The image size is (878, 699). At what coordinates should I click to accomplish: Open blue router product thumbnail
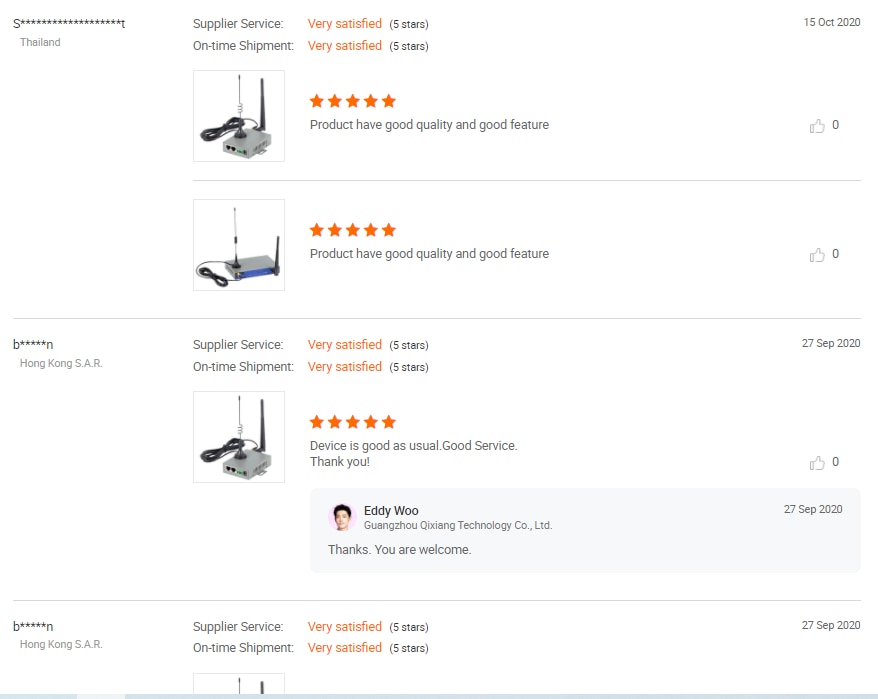click(x=239, y=245)
